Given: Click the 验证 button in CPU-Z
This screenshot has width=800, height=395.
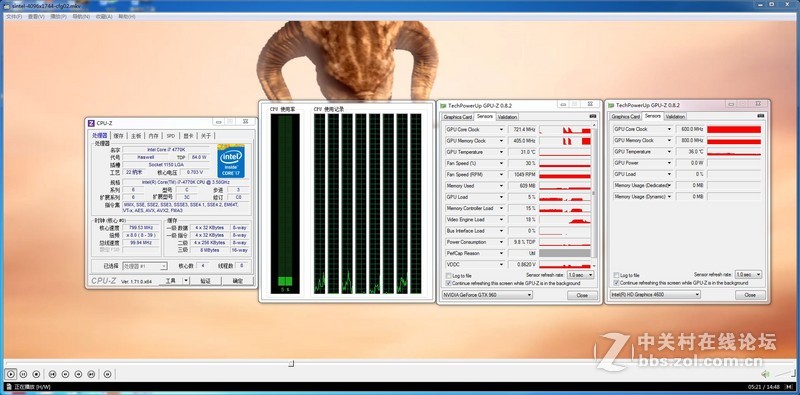Looking at the screenshot, I should pyautogui.click(x=205, y=281).
